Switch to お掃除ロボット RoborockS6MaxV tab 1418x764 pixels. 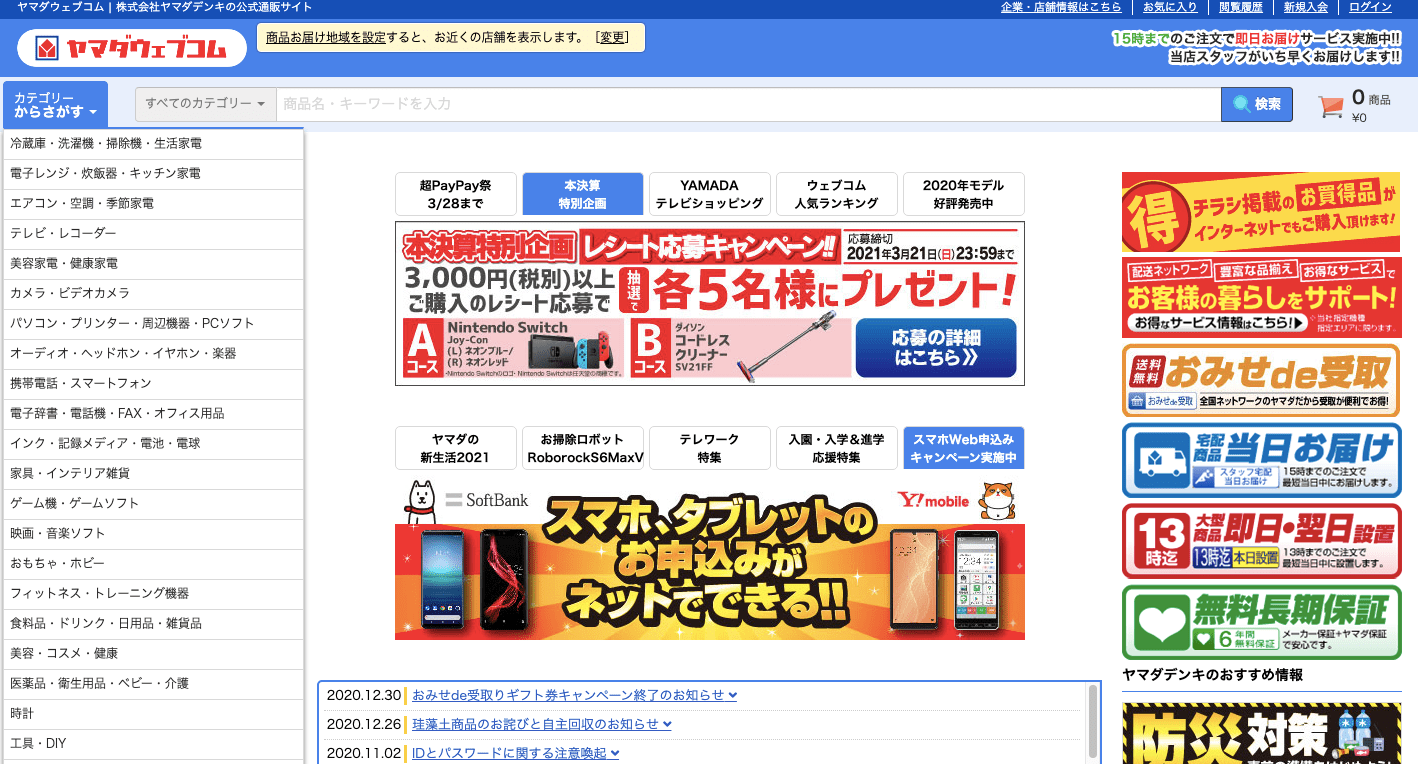coord(583,448)
